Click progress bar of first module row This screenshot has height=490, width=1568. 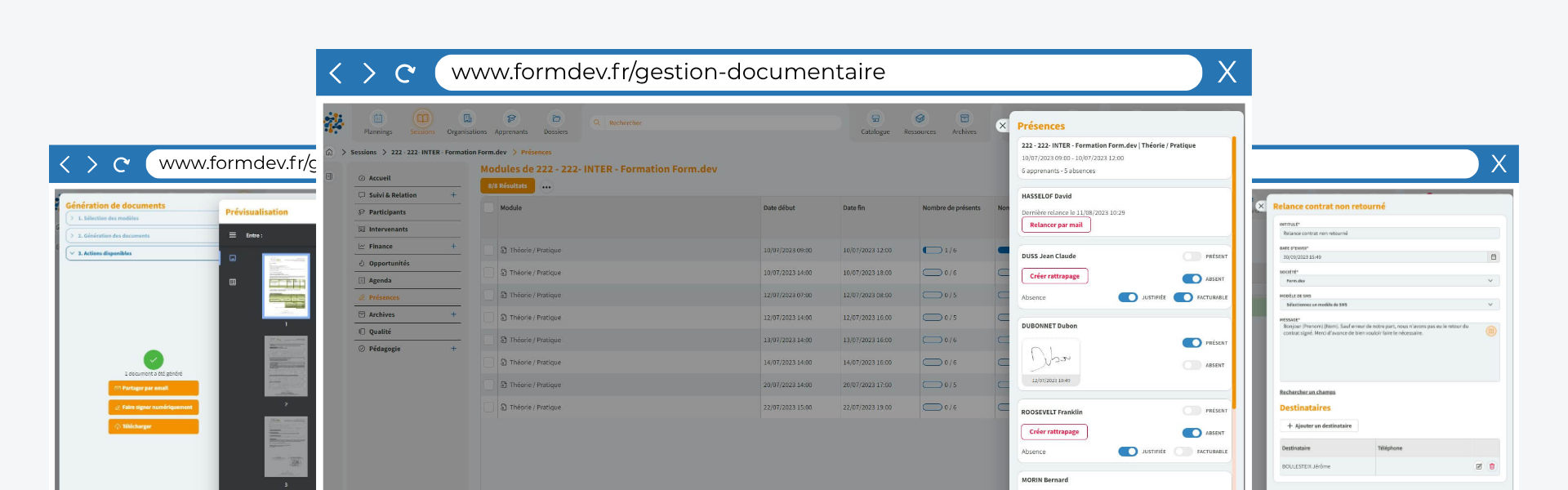(932, 251)
